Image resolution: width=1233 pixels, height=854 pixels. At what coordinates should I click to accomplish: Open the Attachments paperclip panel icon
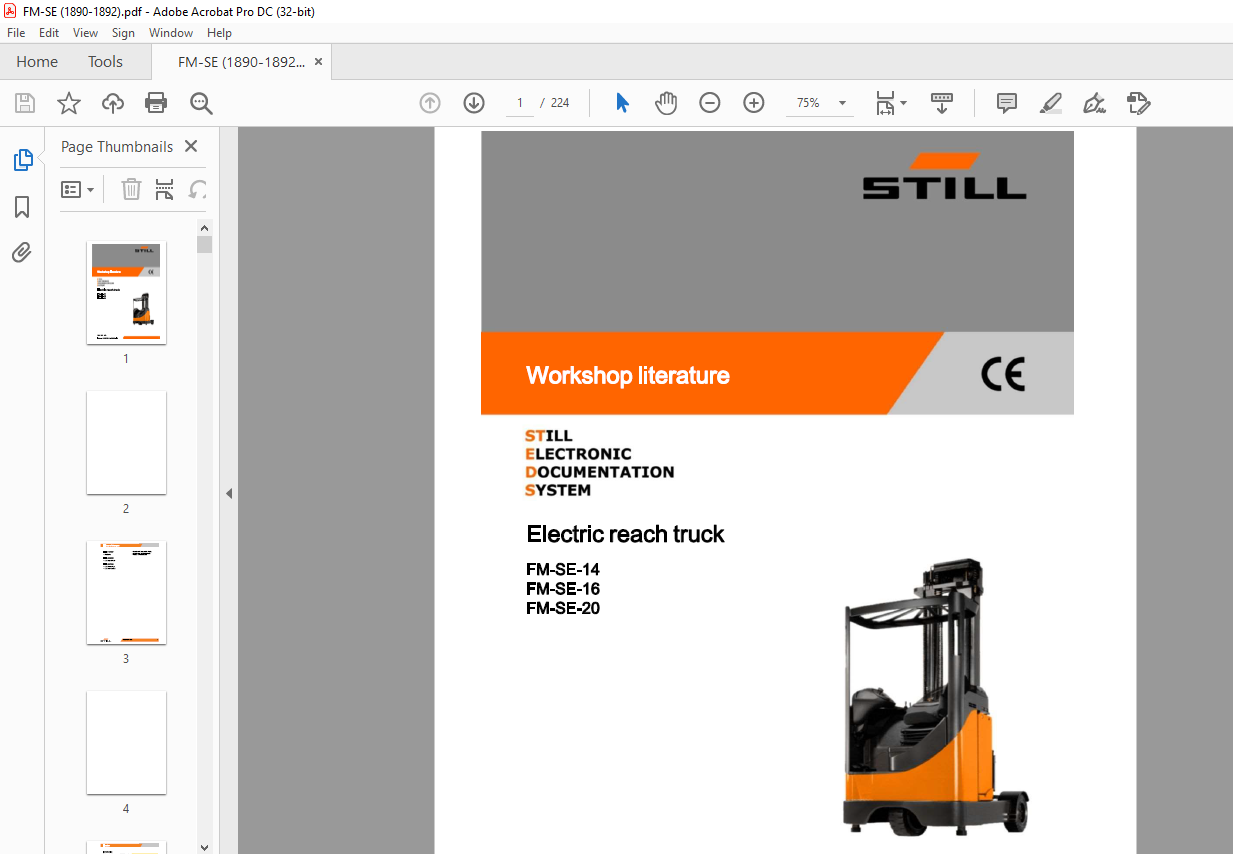tap(22, 252)
